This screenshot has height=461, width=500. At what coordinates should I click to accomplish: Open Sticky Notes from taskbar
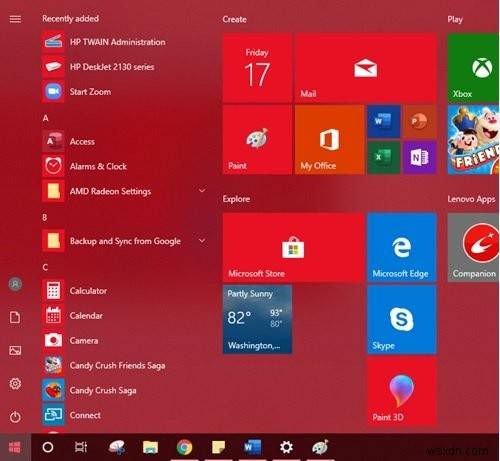218,447
